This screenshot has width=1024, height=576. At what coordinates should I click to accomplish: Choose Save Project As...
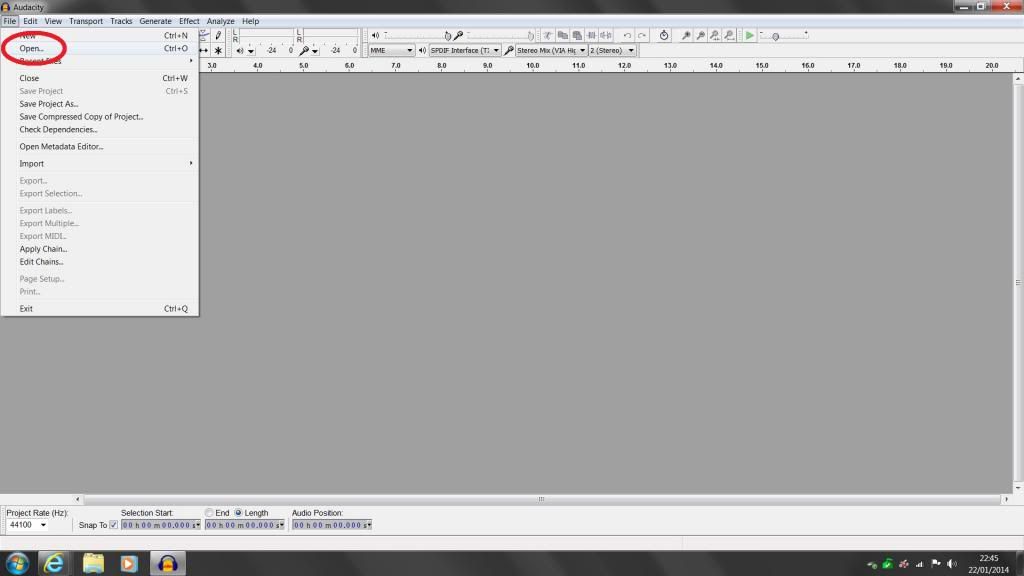(x=99, y=104)
